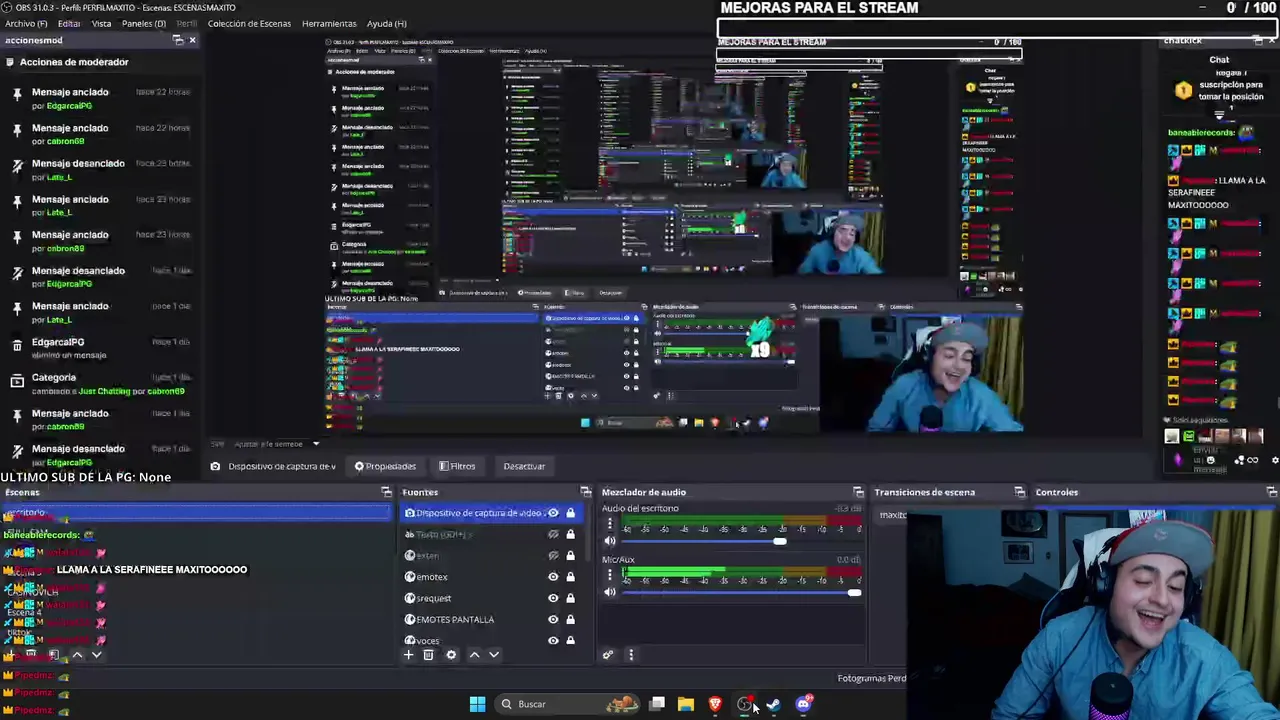Open Mic/Aux three-dot options menu
1280x720 pixels.
click(610, 575)
